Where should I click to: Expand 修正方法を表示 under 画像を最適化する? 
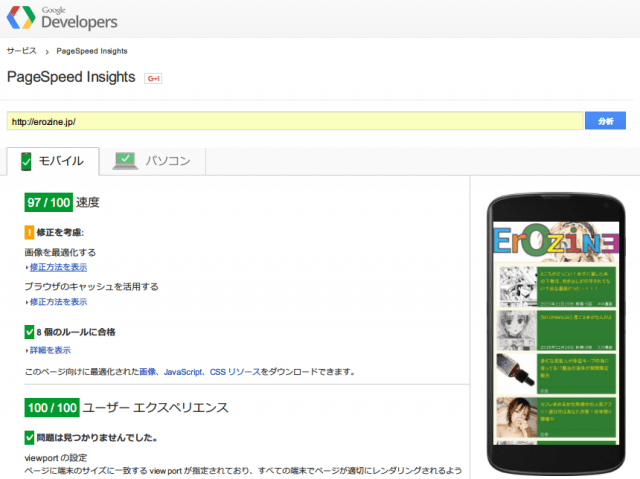point(58,267)
